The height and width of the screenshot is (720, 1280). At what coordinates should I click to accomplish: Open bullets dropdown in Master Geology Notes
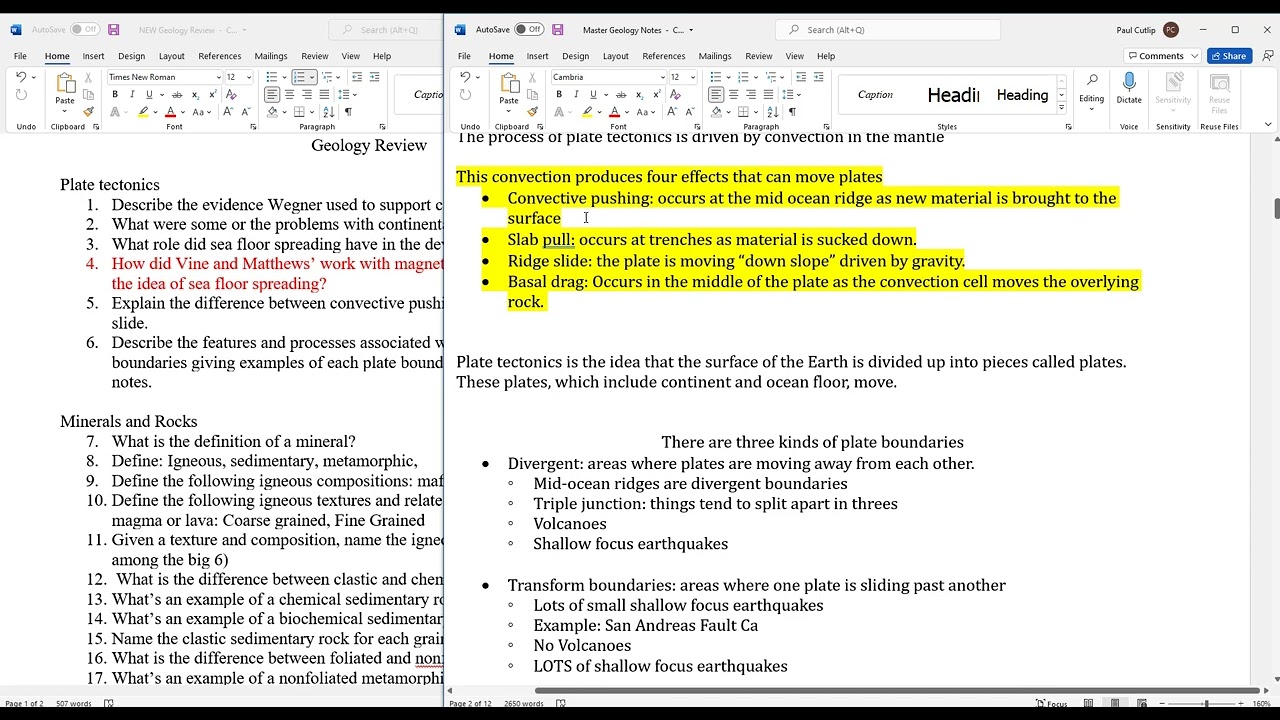(x=728, y=77)
